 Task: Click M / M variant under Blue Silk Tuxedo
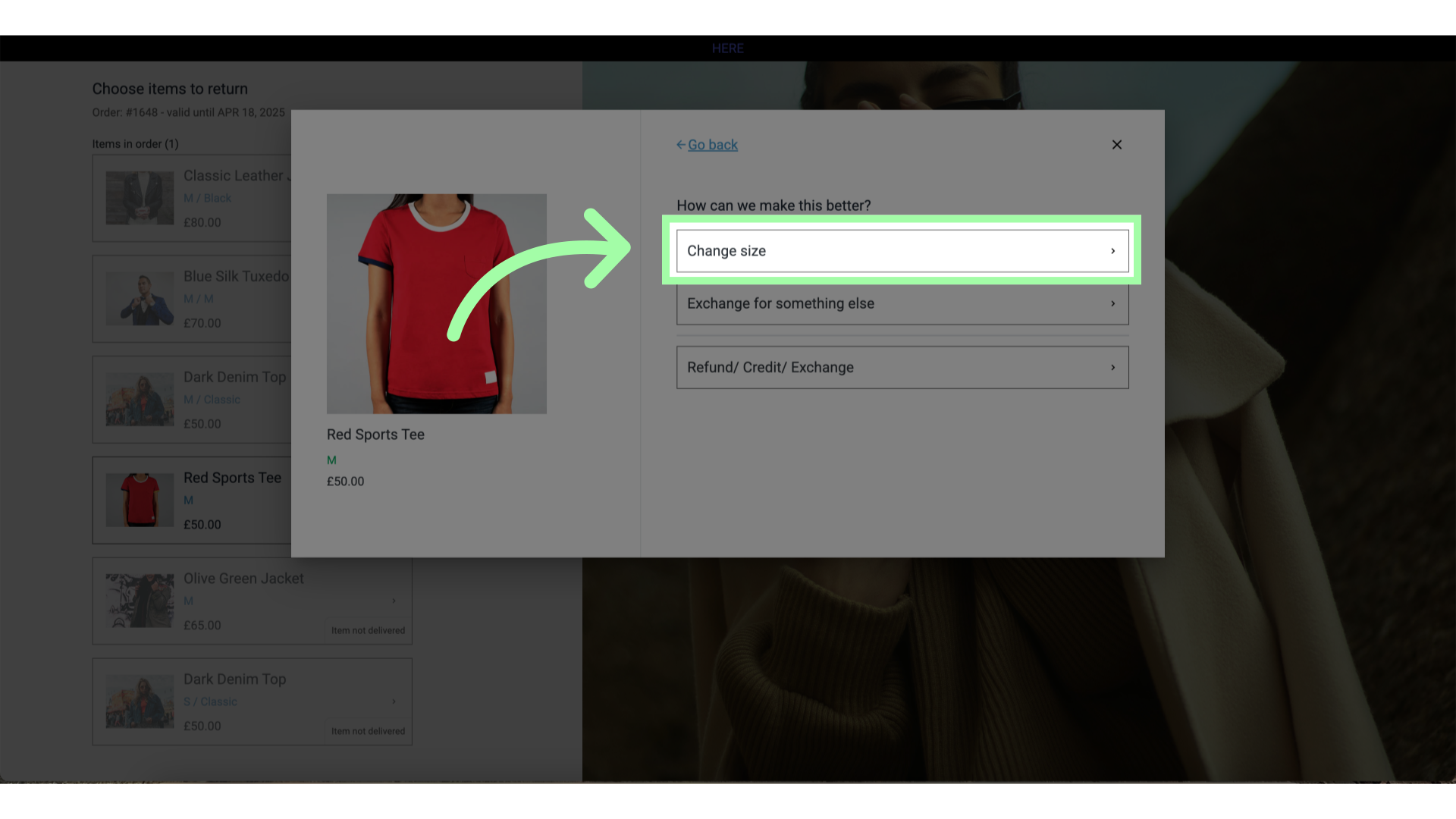point(199,300)
